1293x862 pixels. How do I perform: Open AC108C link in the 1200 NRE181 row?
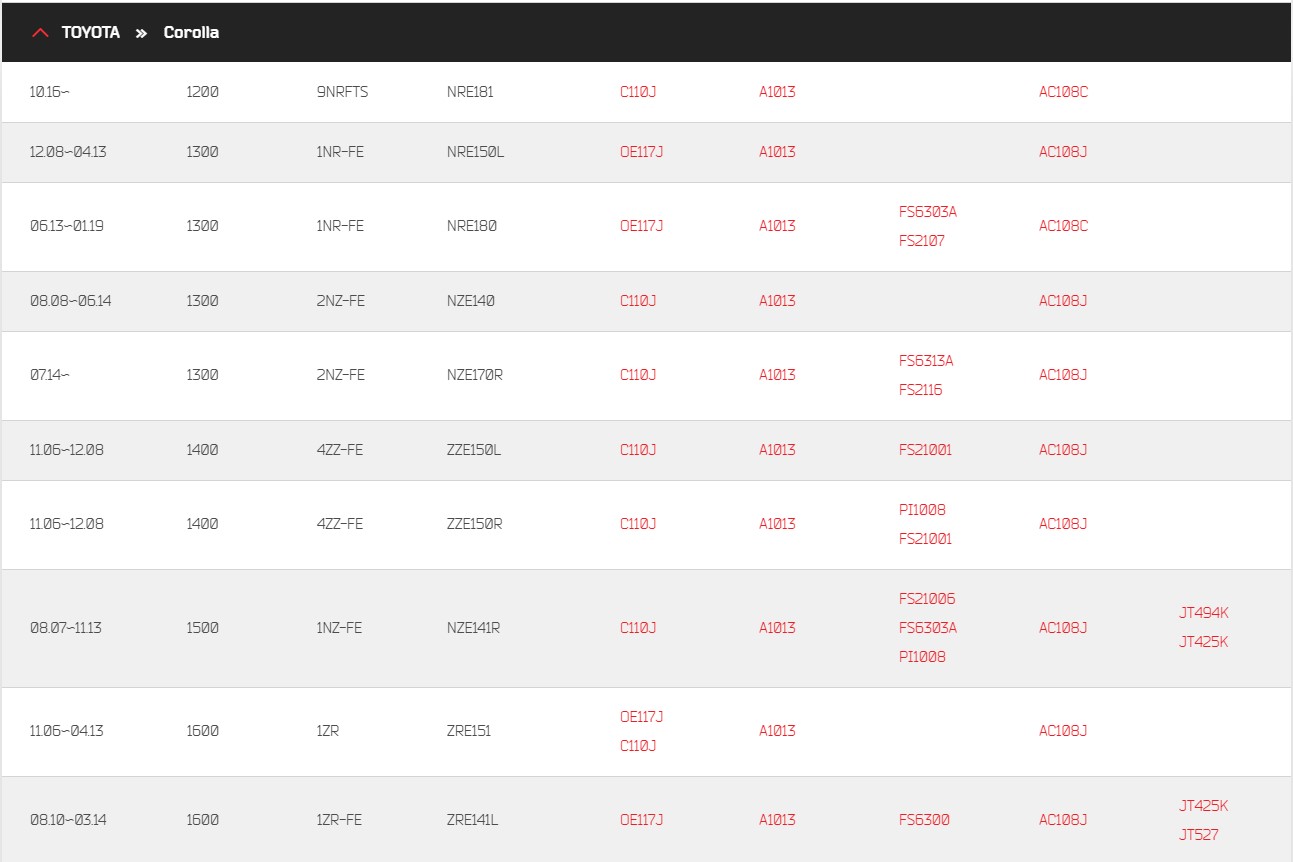tap(1063, 92)
